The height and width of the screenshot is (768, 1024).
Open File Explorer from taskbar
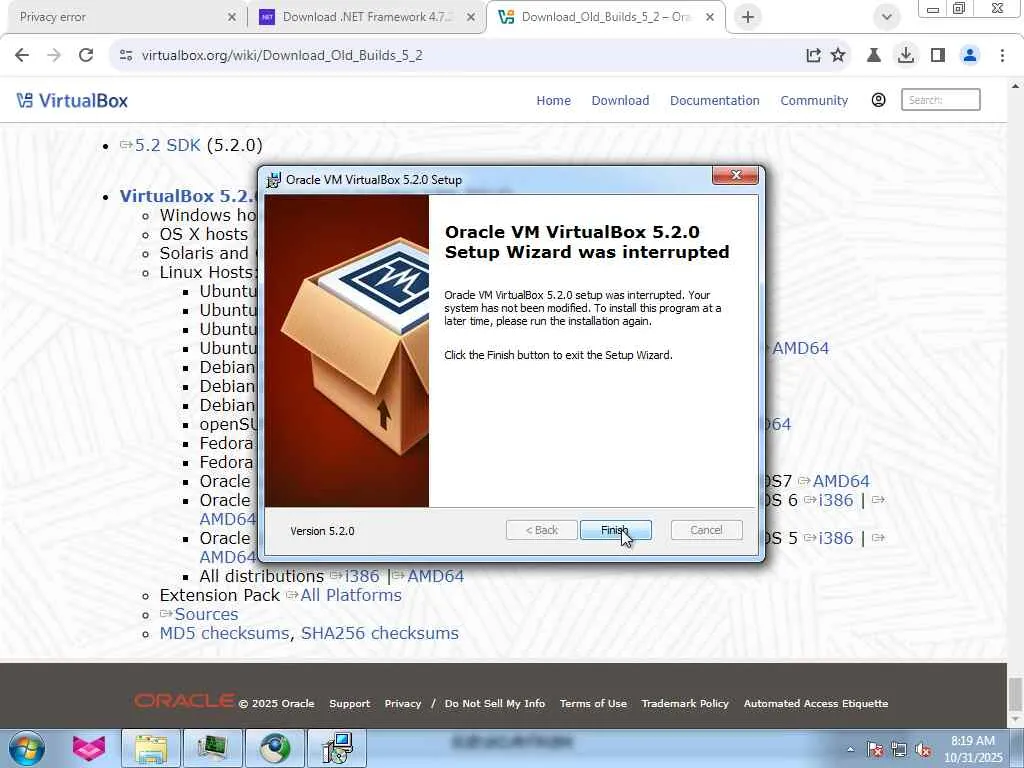(151, 748)
